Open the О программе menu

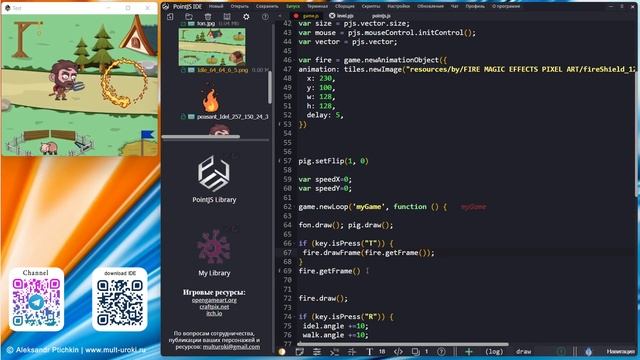(x=506, y=6)
